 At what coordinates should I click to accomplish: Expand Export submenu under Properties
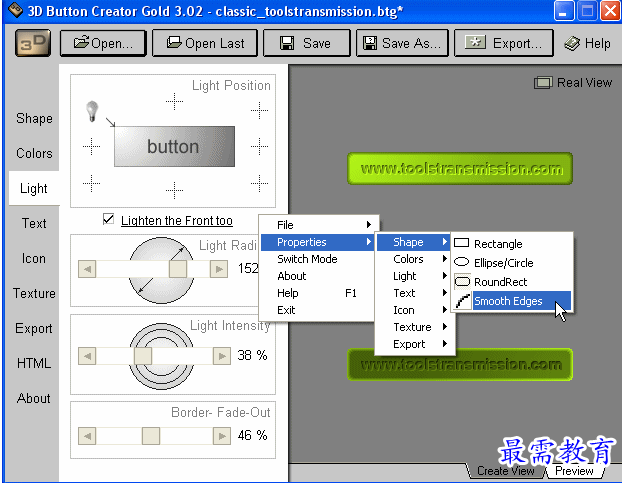(413, 344)
